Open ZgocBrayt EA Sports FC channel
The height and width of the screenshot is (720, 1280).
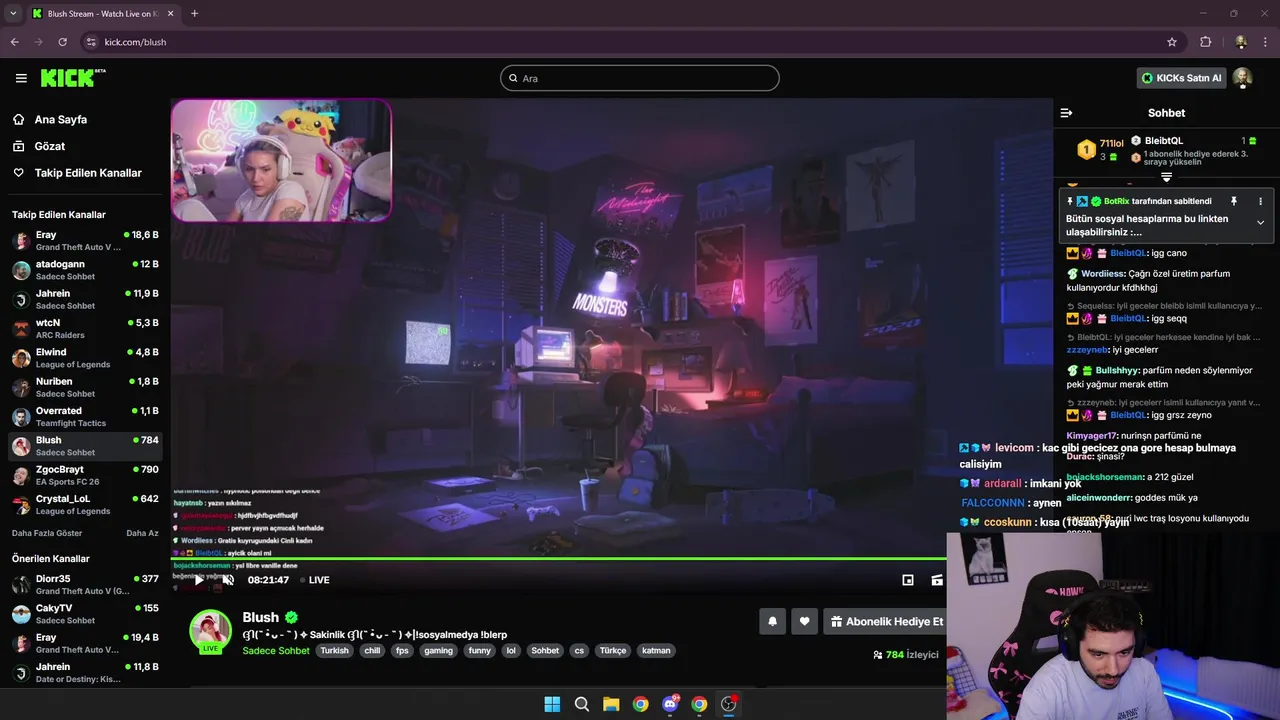[85, 475]
